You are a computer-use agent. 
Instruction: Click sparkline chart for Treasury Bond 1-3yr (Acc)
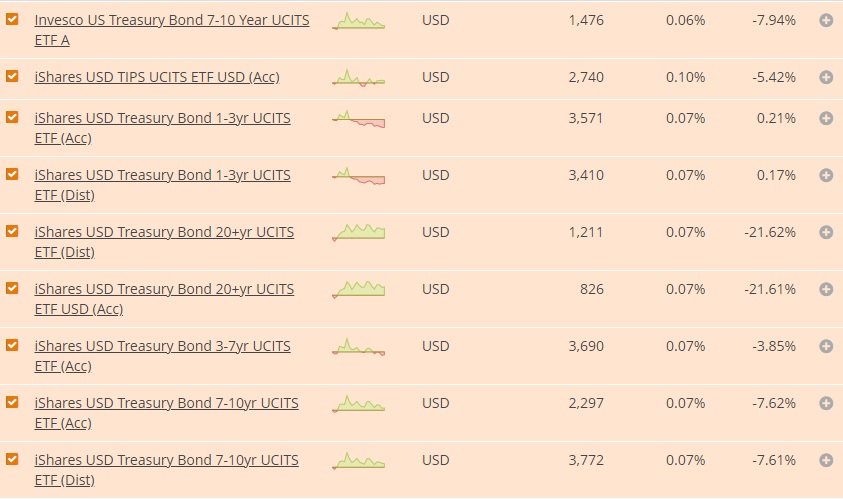point(359,120)
